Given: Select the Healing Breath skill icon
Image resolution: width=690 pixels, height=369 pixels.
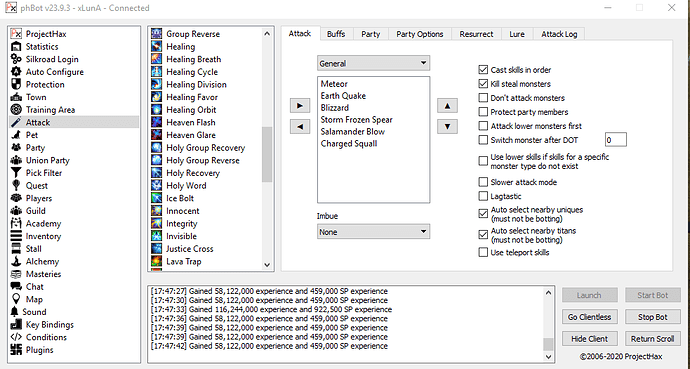Looking at the screenshot, I should point(157,59).
